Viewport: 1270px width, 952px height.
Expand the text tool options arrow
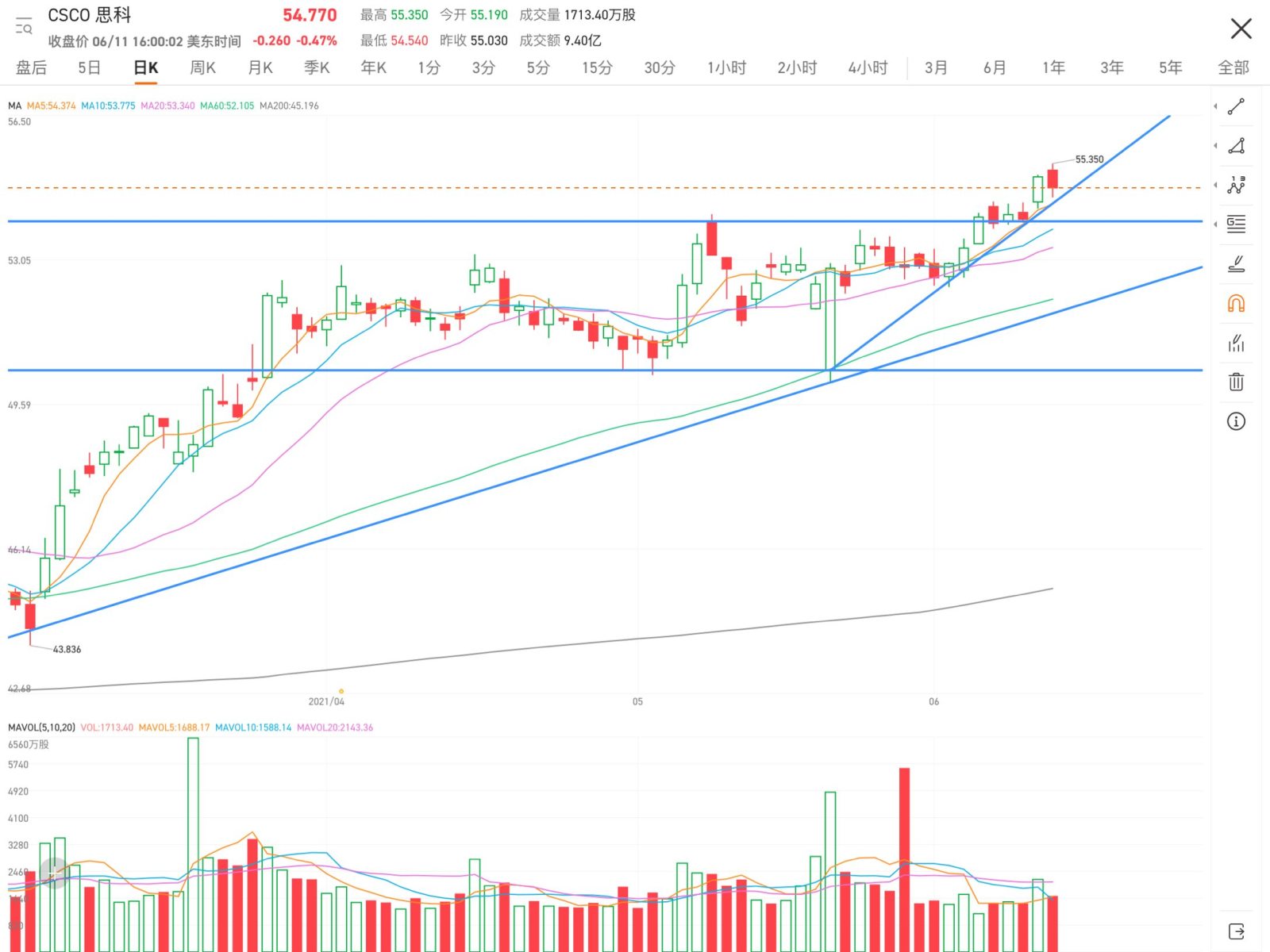tap(1215, 225)
